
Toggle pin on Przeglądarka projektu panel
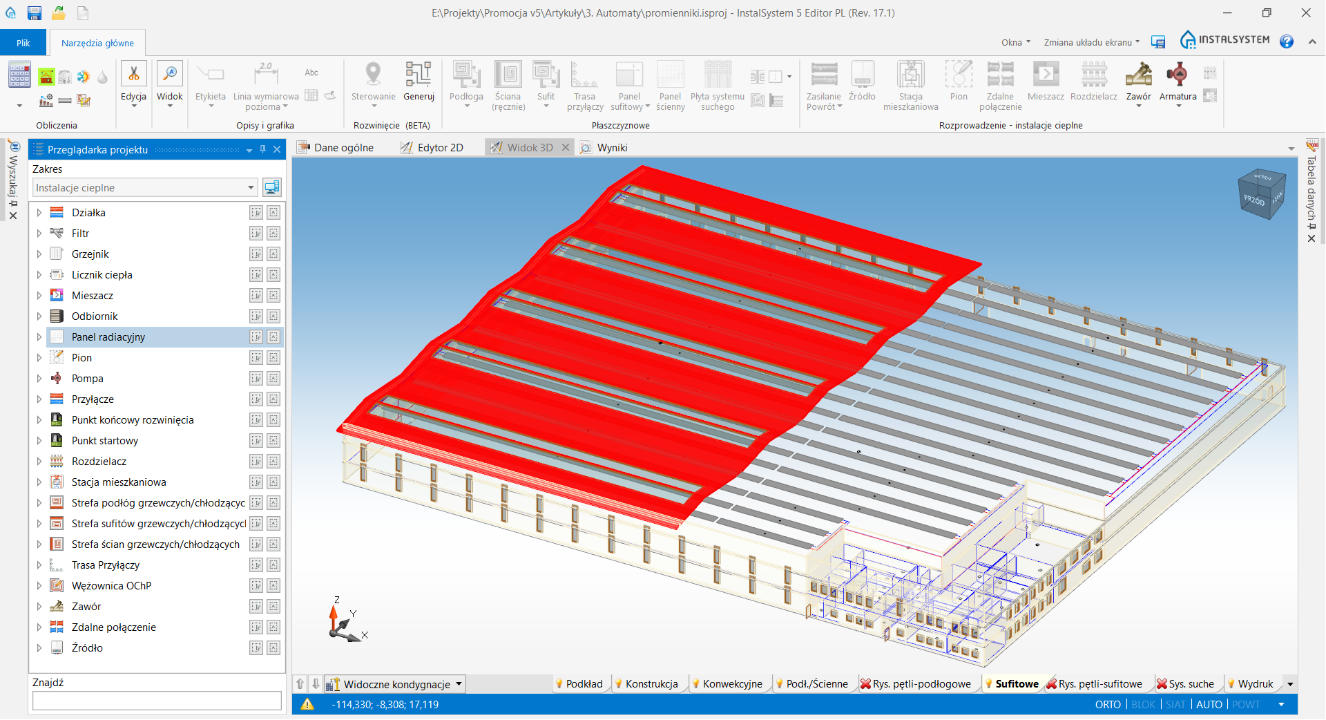263,149
